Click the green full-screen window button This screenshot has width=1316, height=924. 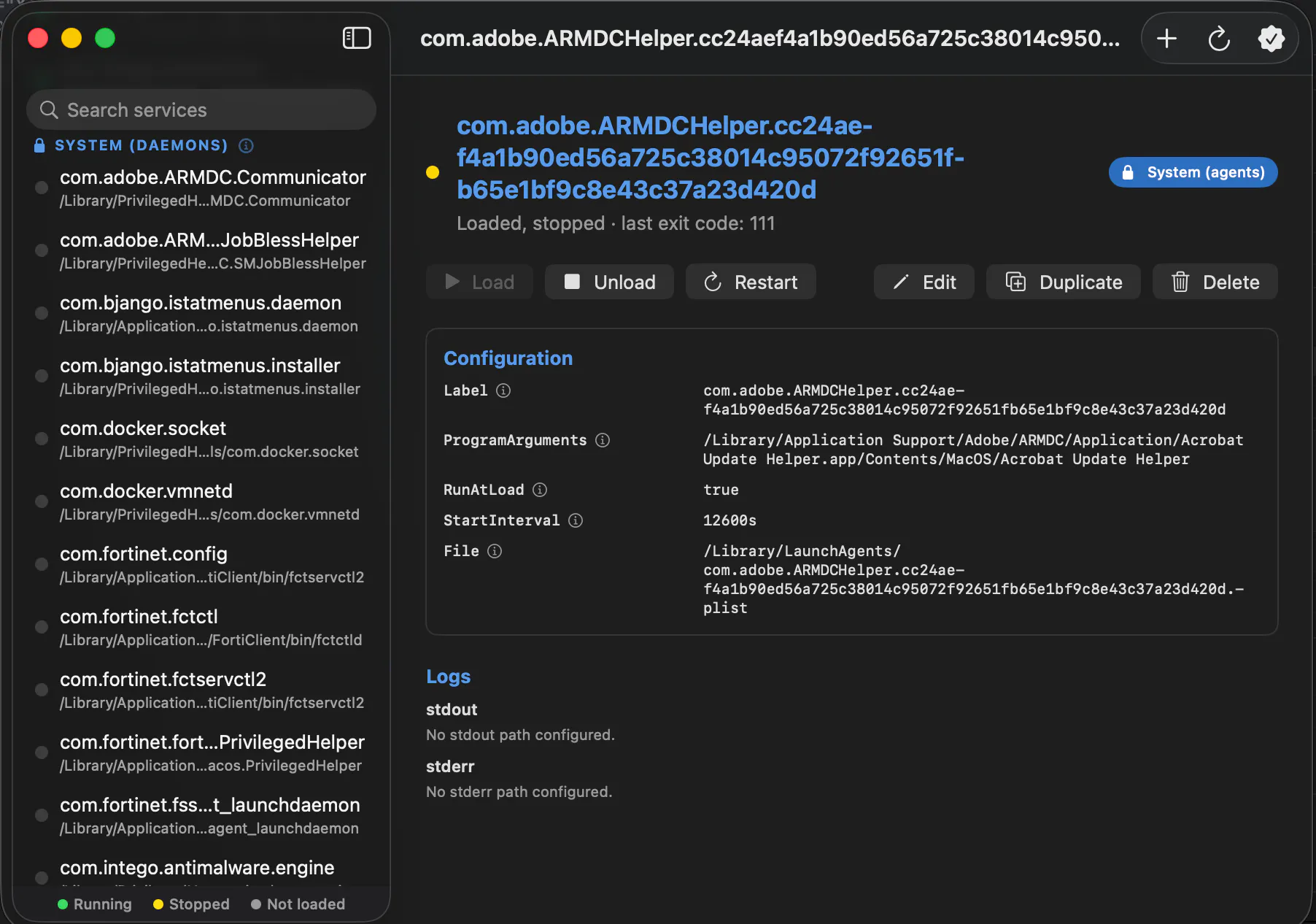tap(105, 38)
